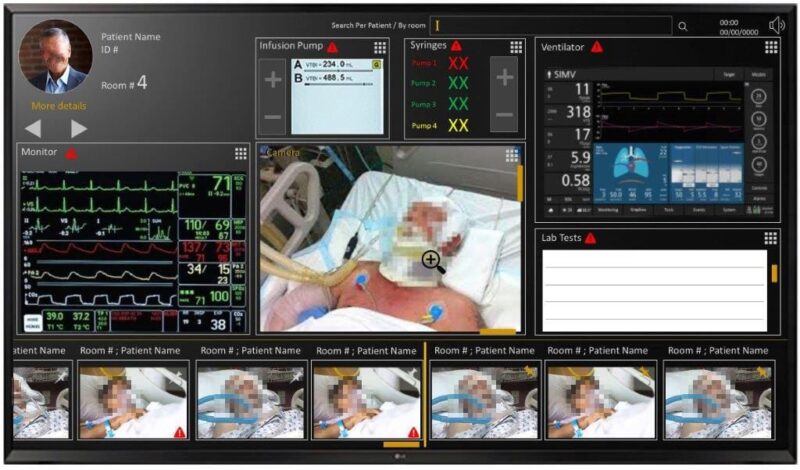Decrease Syringes value with minus button
The image size is (800, 470).
(x=504, y=114)
